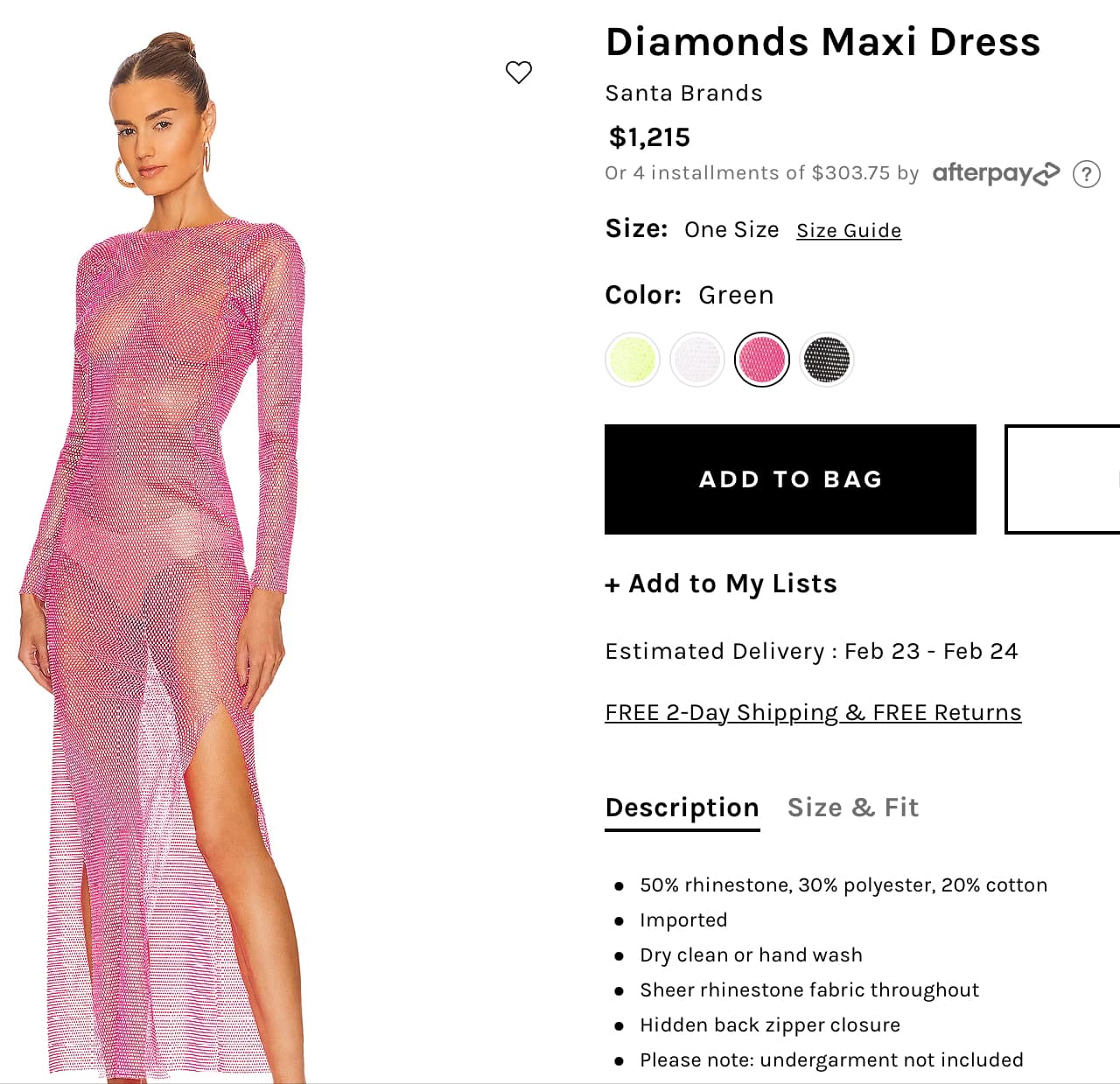The height and width of the screenshot is (1084, 1120).
Task: Open the Size Guide link
Action: 849,230
